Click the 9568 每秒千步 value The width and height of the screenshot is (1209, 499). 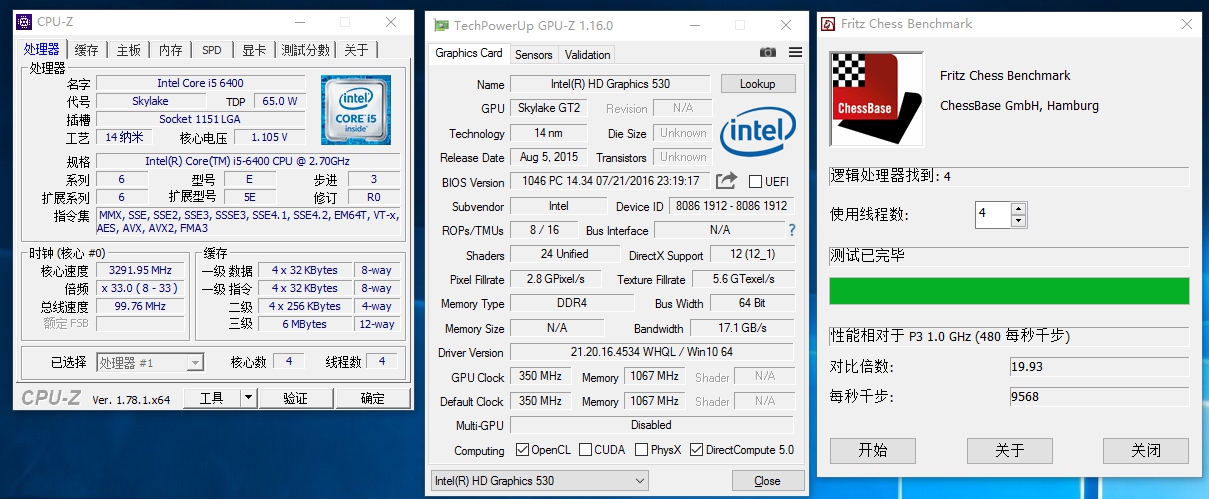1099,396
